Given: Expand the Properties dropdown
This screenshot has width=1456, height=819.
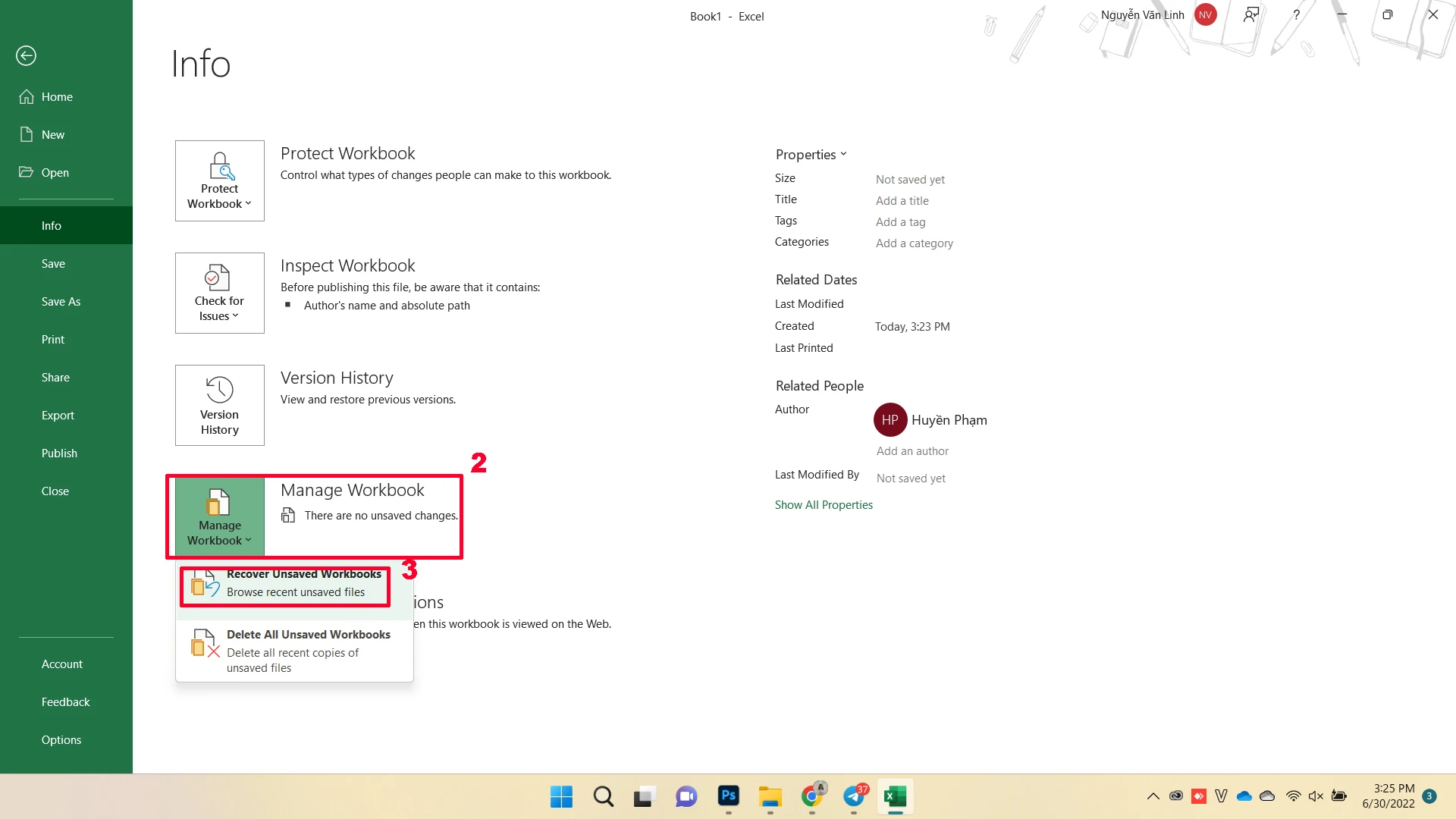Looking at the screenshot, I should pos(811,154).
